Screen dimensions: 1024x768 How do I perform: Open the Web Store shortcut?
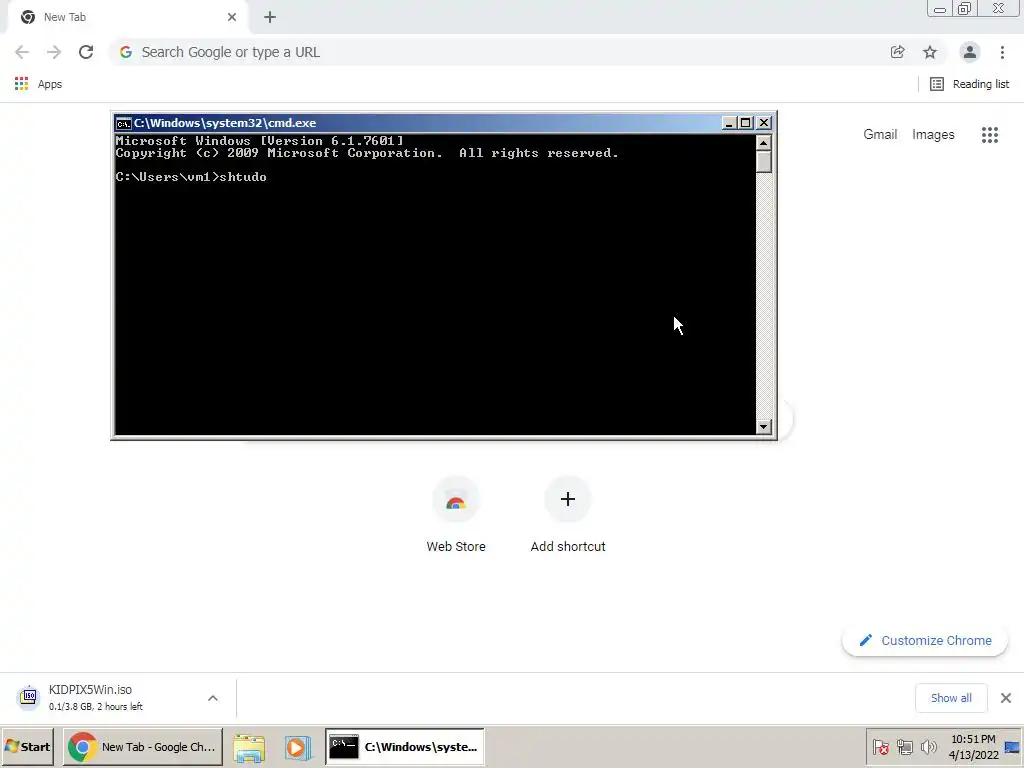[x=456, y=516]
